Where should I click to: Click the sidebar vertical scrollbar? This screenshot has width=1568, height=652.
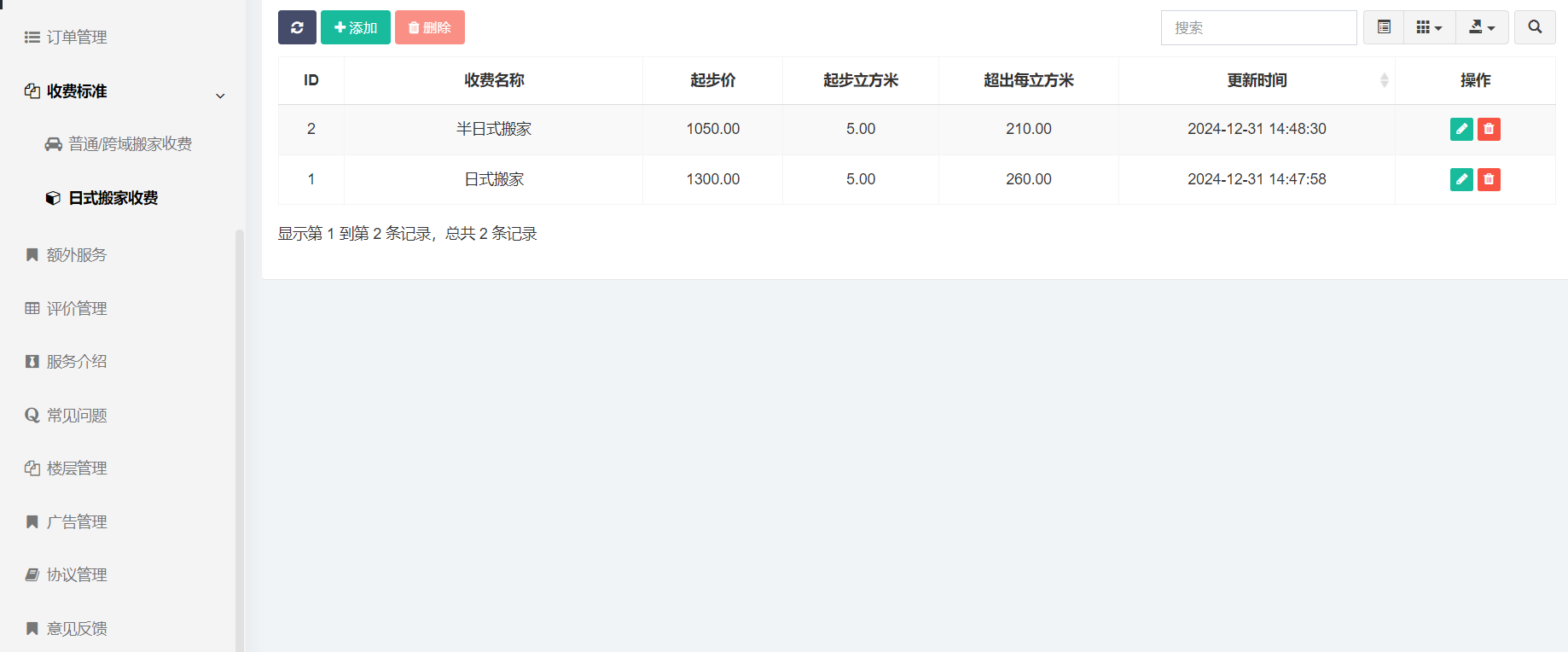240,440
